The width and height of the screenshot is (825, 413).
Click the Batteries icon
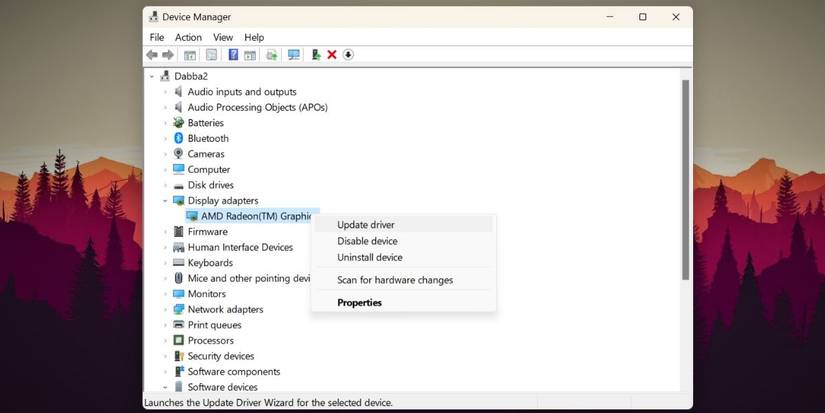(x=179, y=123)
